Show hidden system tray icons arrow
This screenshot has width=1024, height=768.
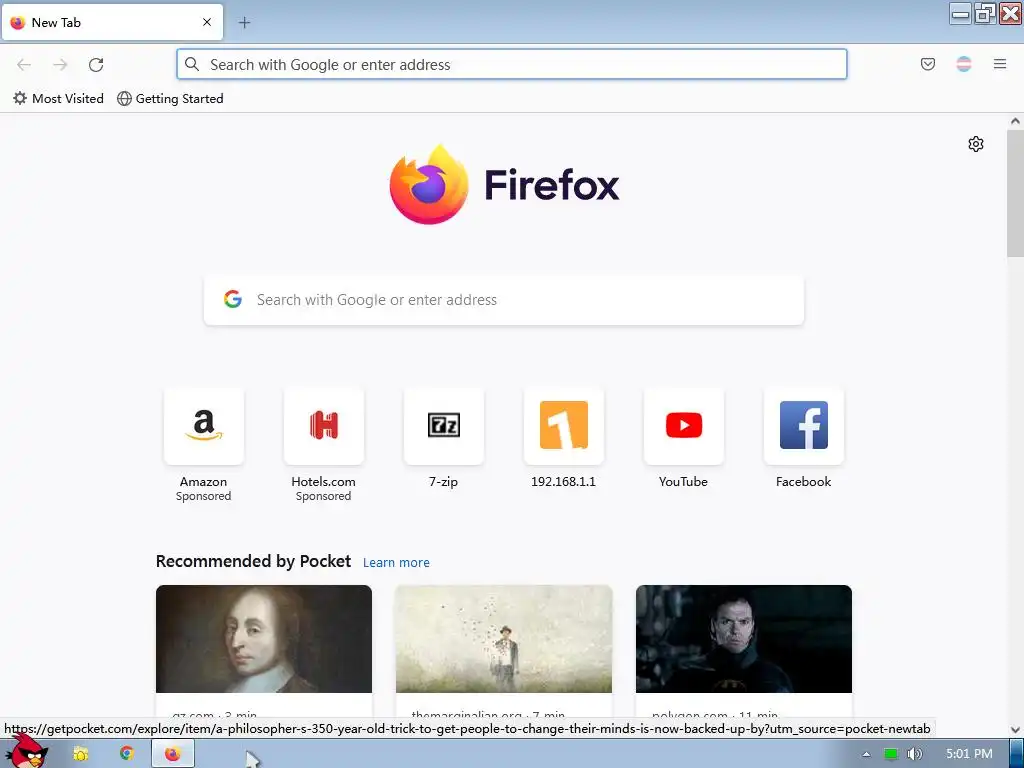click(866, 754)
